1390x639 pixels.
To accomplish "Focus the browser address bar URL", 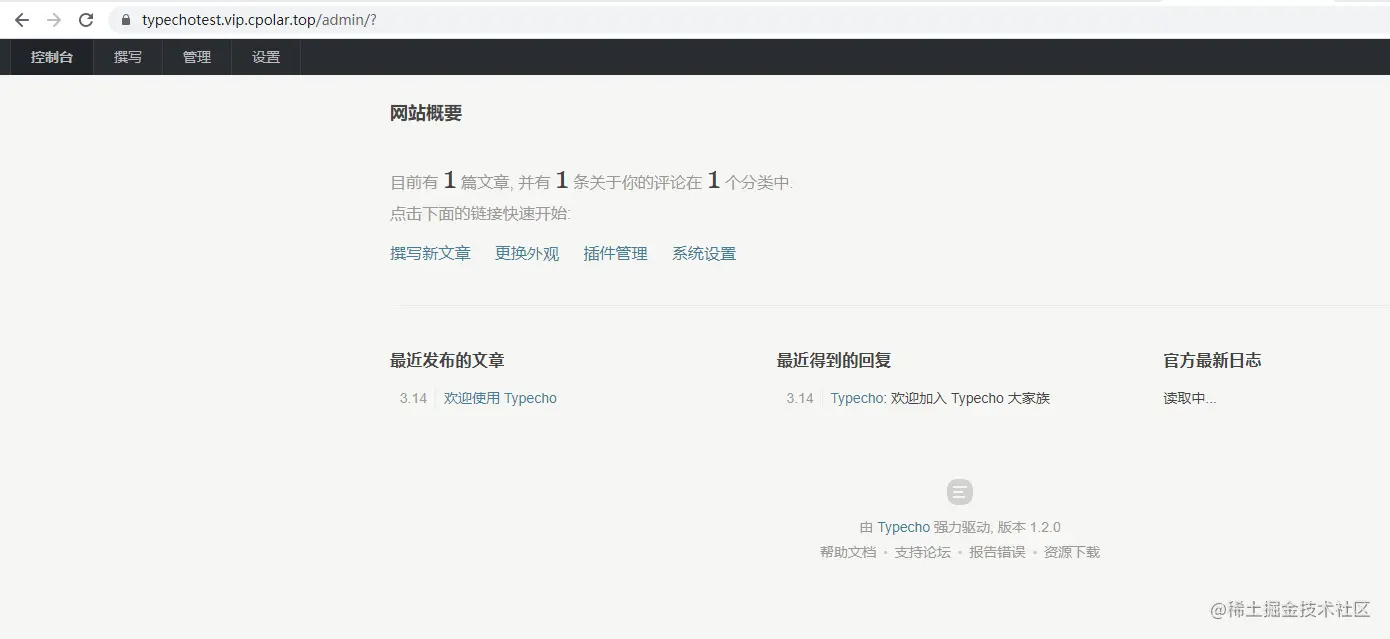I will tap(259, 20).
